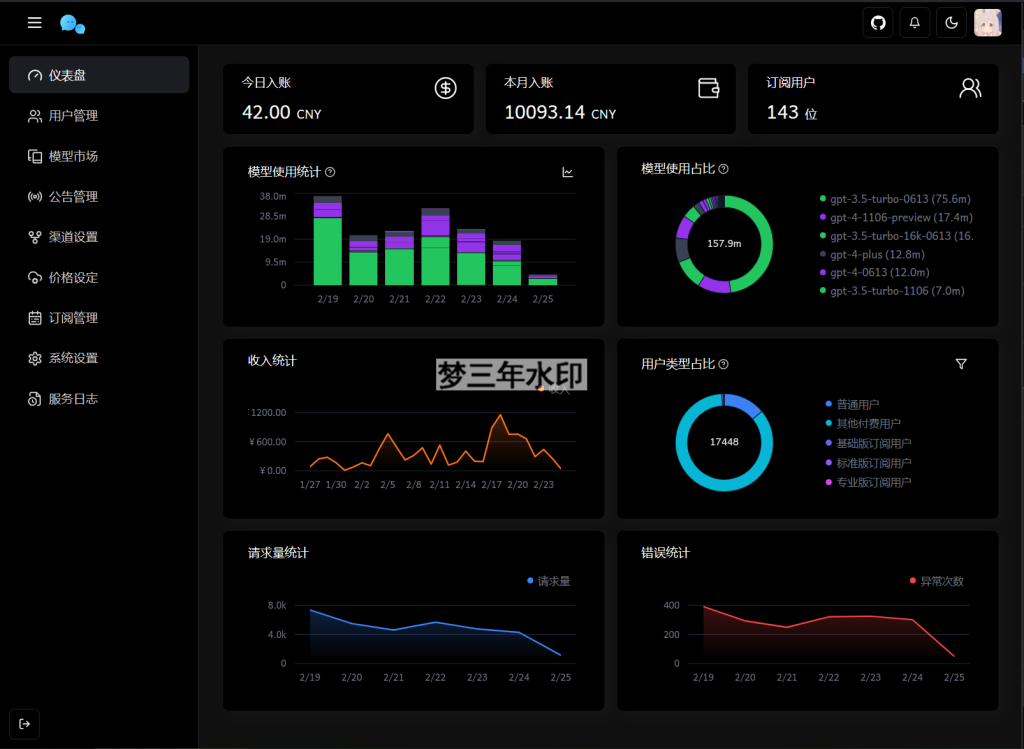Switch chart type icon in 模型使用统计

click(568, 172)
